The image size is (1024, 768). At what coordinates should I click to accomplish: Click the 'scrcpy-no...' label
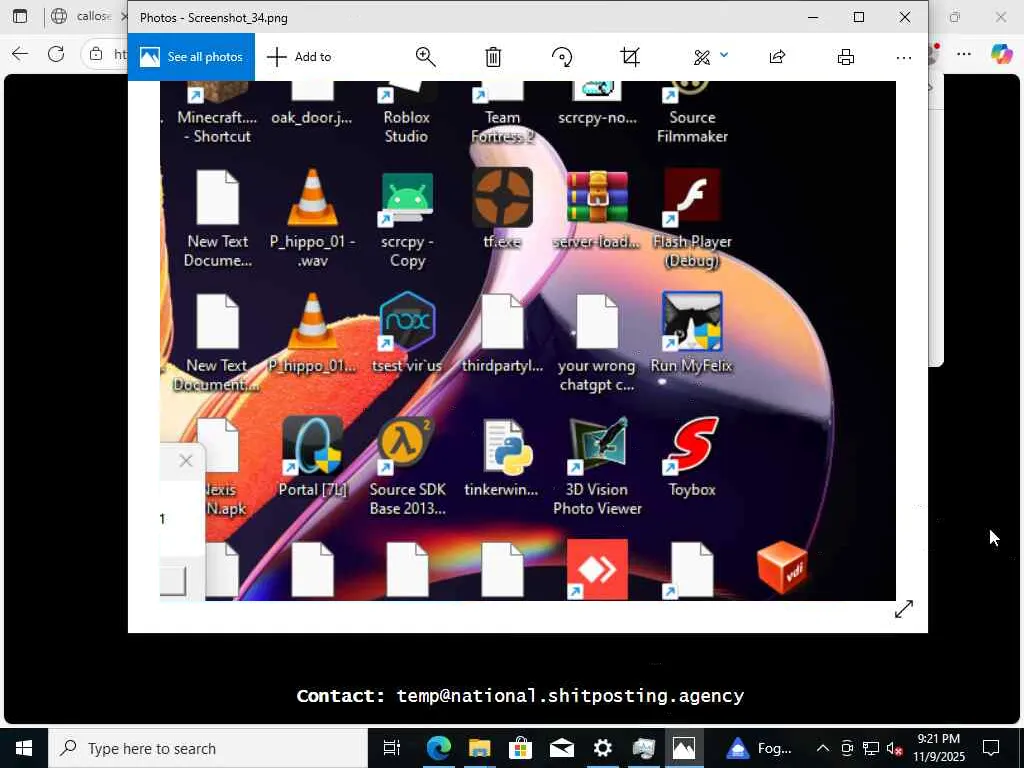pos(597,118)
